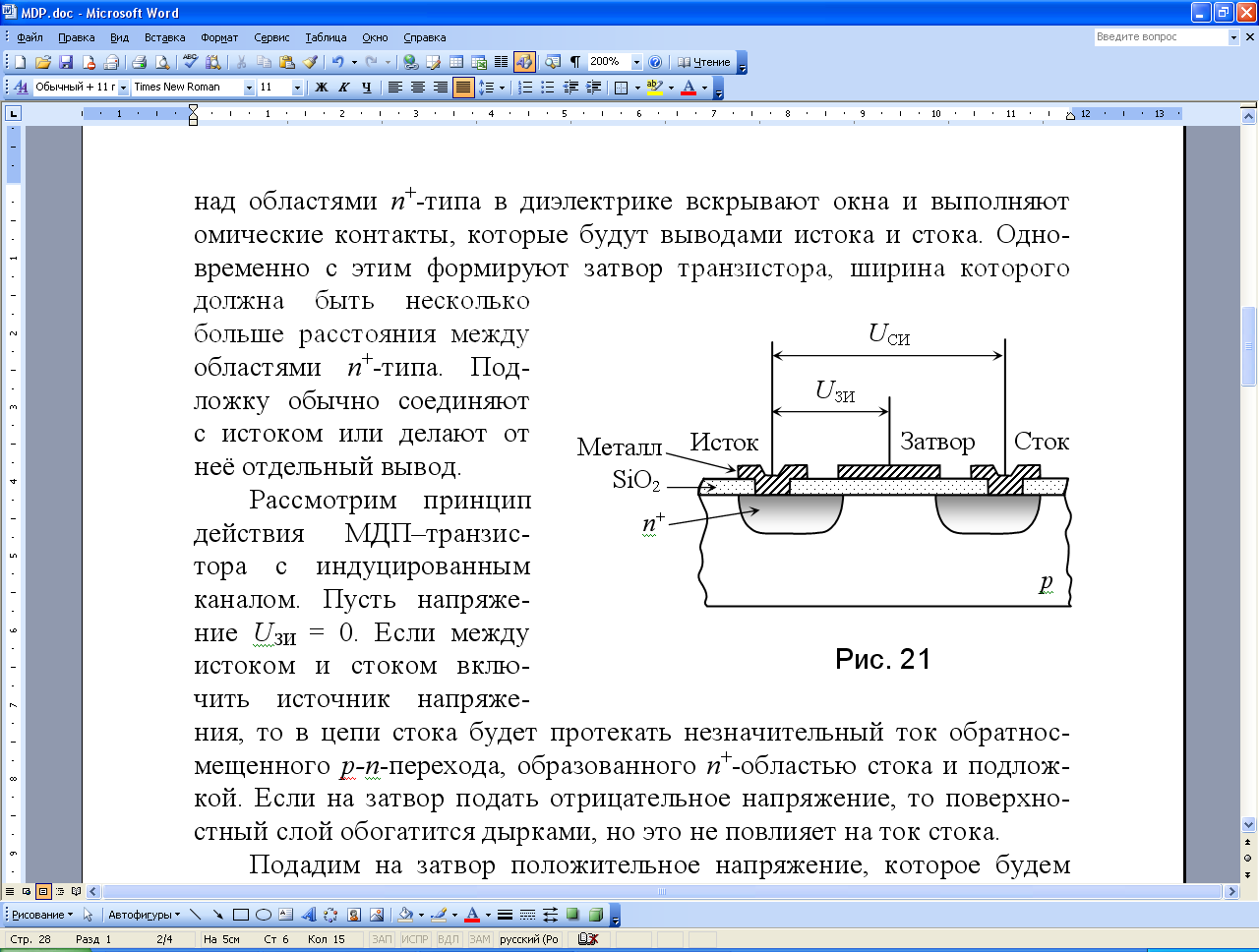The image size is (1259, 952).
Task: Increase paragraph indent
Action: tap(593, 88)
